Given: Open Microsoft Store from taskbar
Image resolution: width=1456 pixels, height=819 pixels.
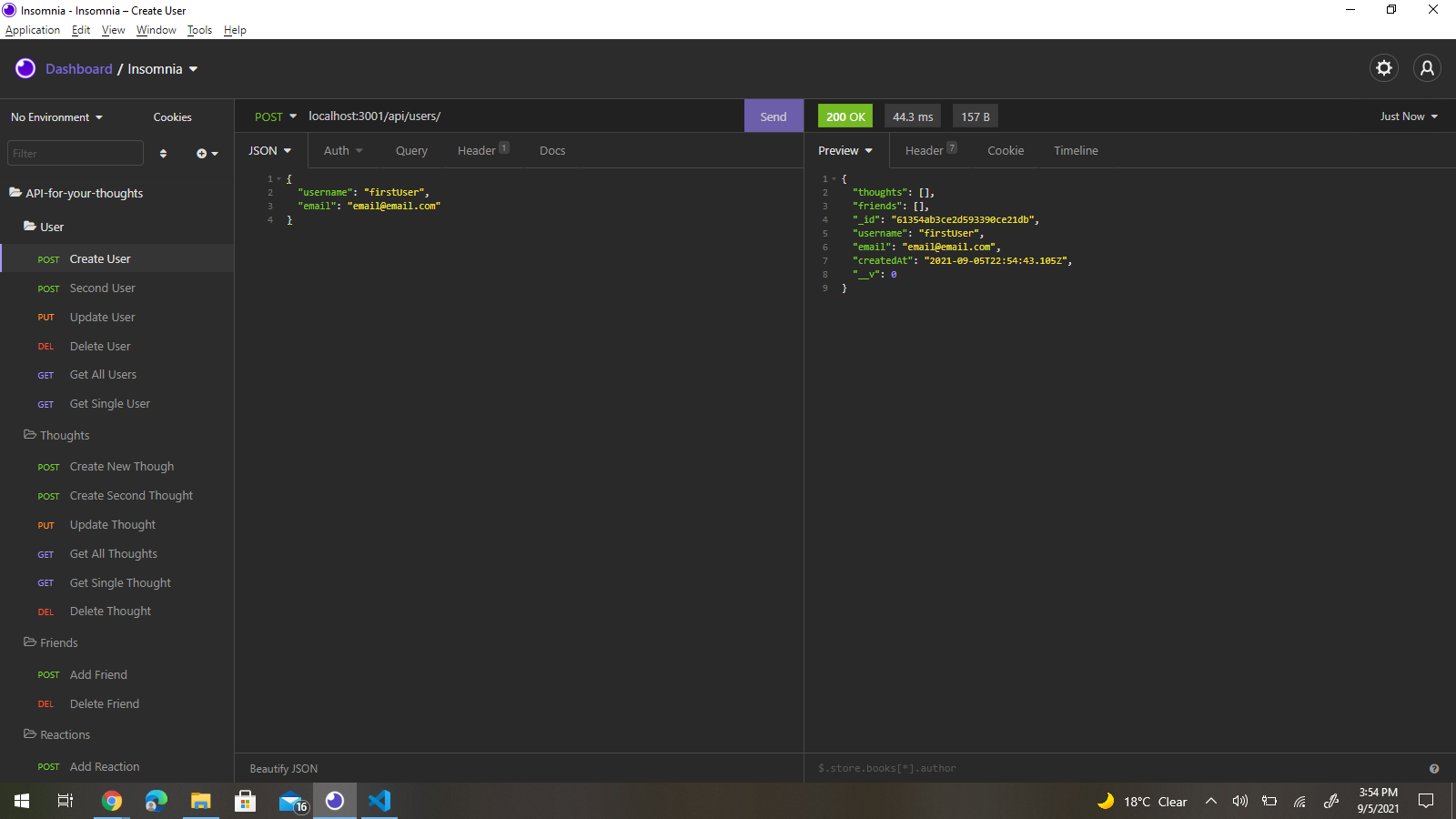Looking at the screenshot, I should tap(245, 801).
